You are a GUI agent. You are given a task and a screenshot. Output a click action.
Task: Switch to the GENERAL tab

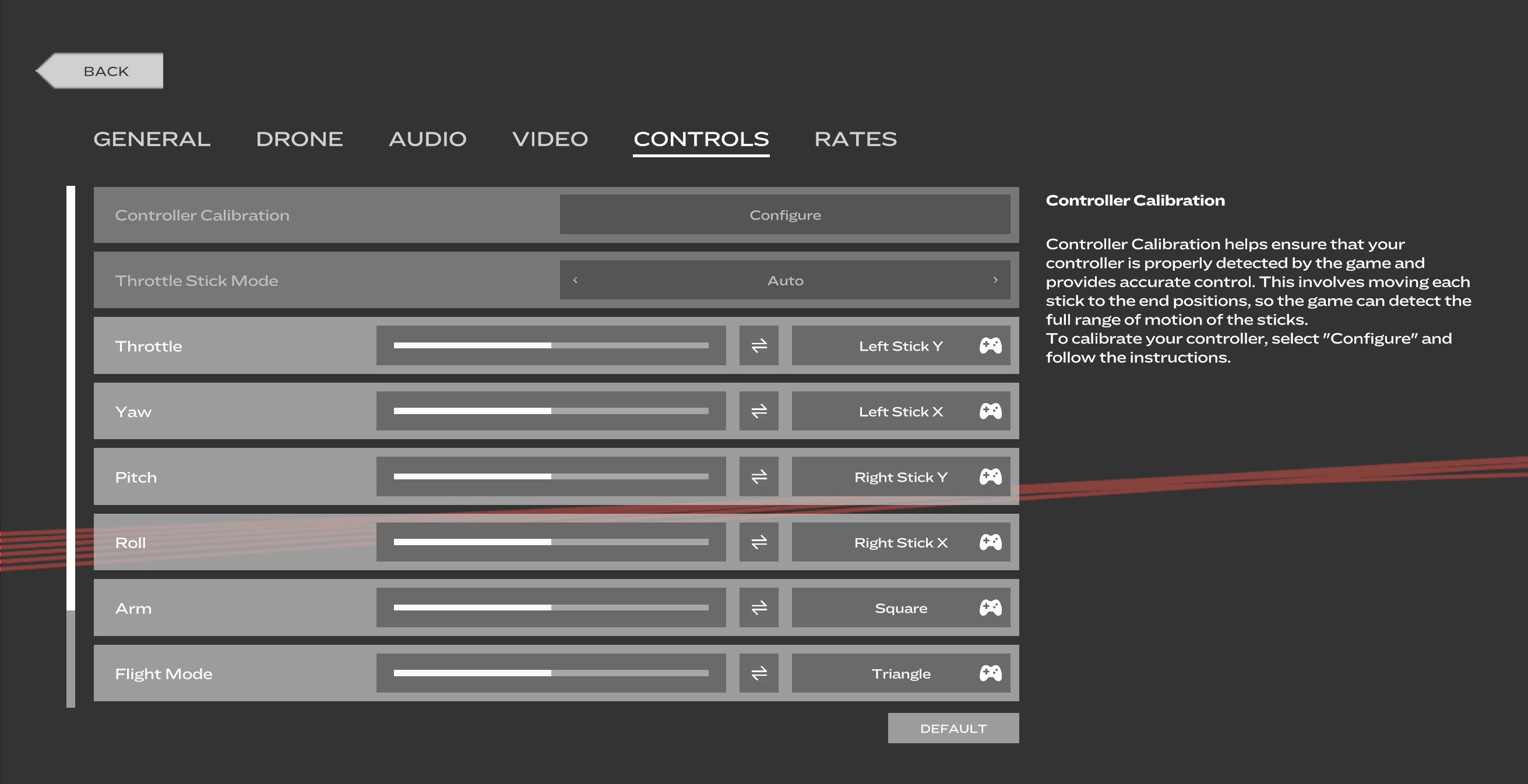(x=152, y=139)
